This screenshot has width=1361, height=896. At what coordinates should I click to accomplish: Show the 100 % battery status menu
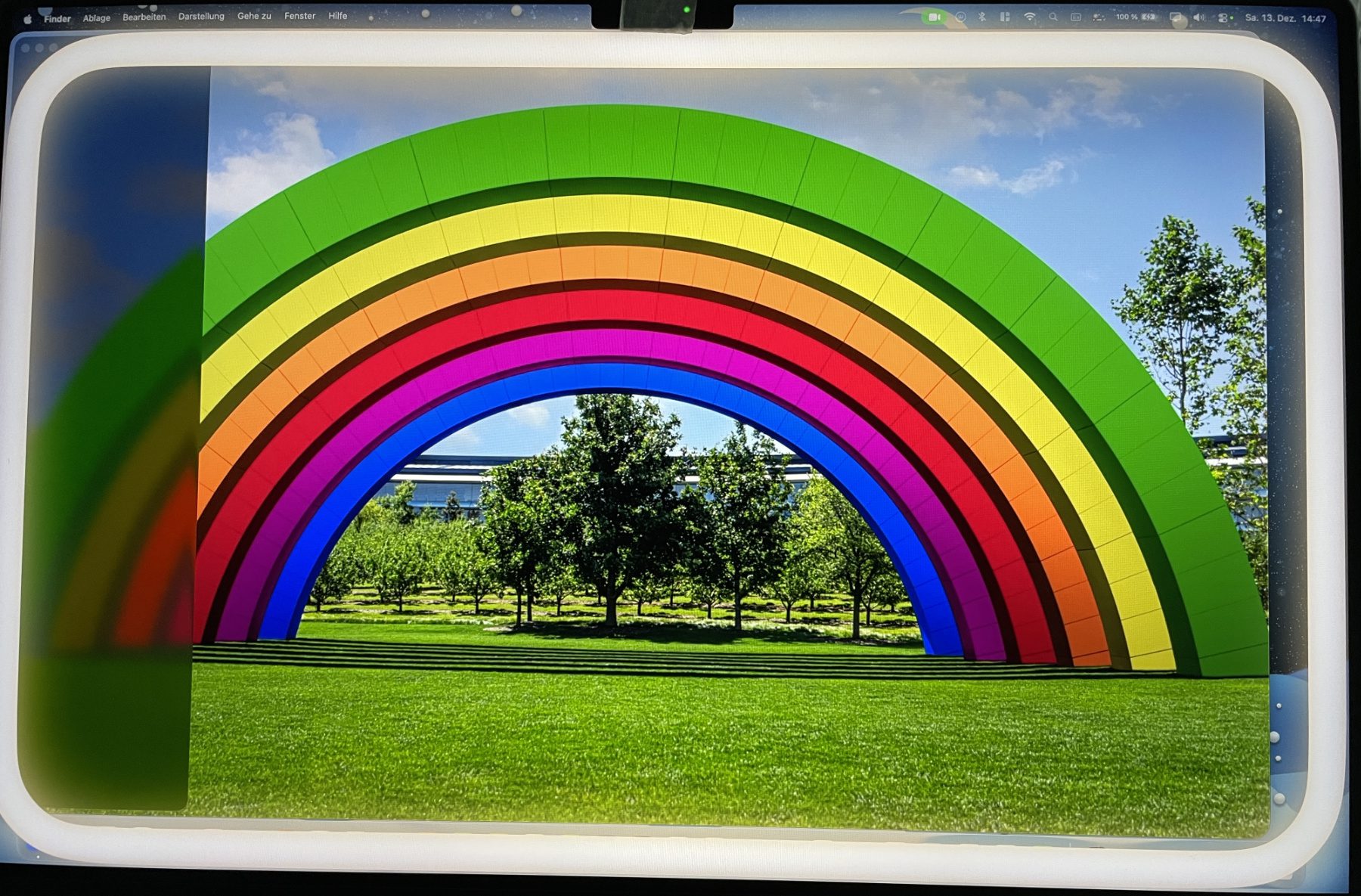(x=1136, y=17)
